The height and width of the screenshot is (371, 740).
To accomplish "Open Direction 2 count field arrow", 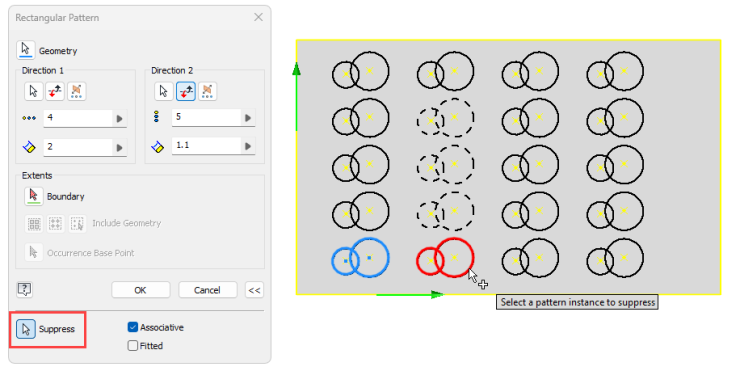I will (248, 118).
